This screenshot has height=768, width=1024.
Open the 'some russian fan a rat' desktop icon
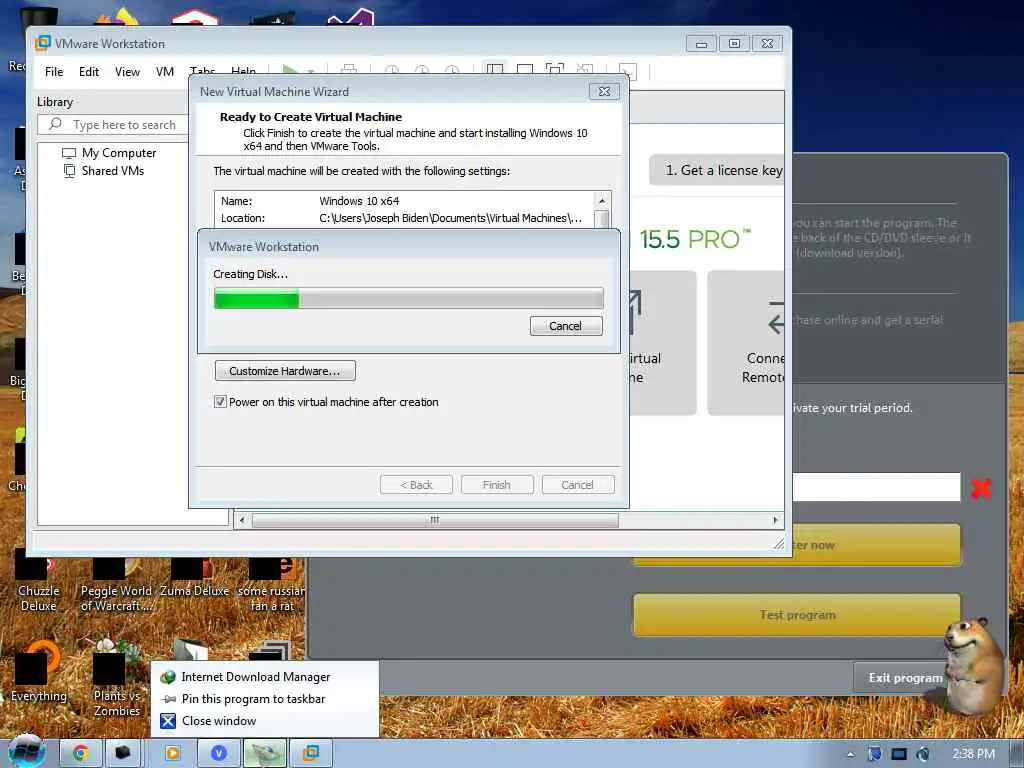point(271,581)
